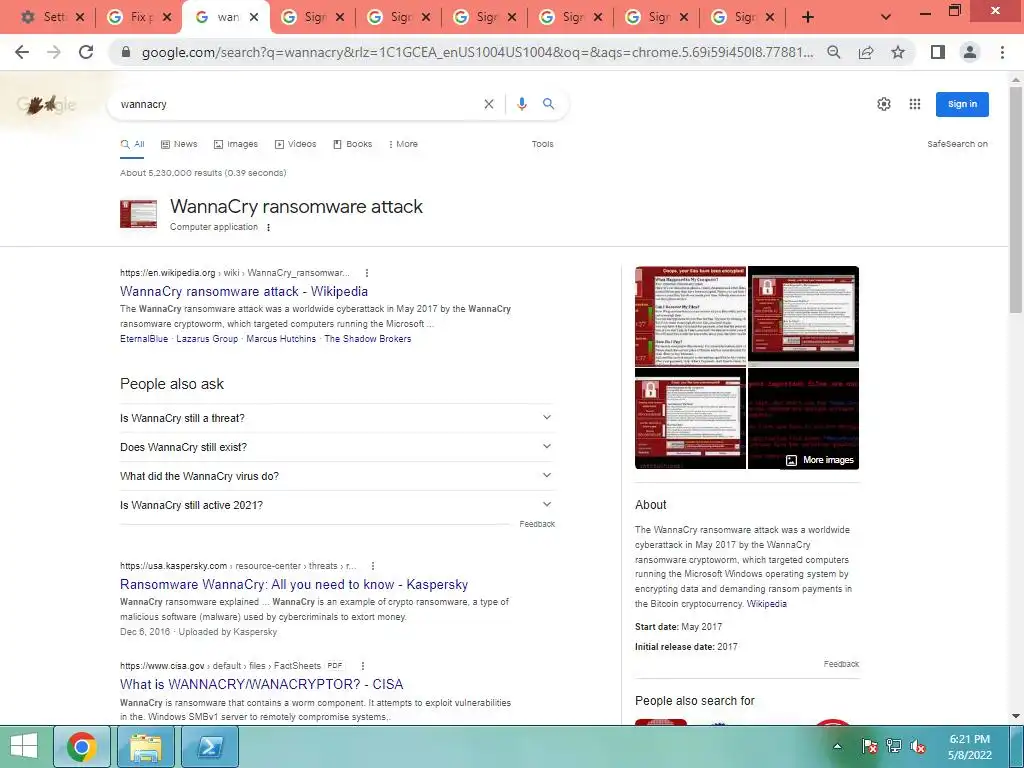Click the Chrome icon in the taskbar
This screenshot has width=1024, height=768.
click(82, 746)
